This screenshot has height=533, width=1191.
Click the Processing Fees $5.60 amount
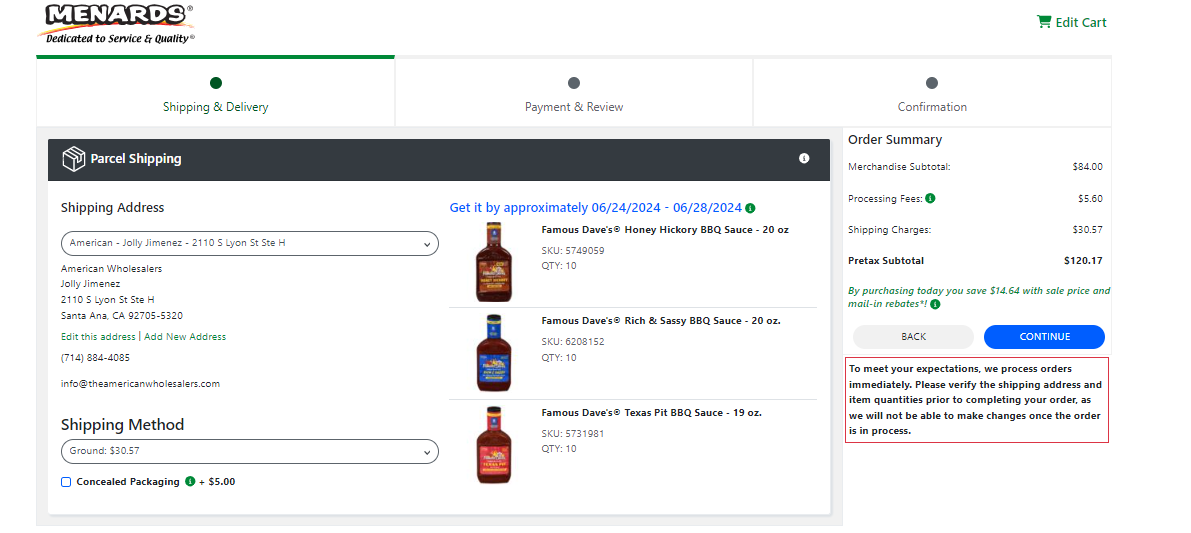pyautogui.click(x=1091, y=198)
